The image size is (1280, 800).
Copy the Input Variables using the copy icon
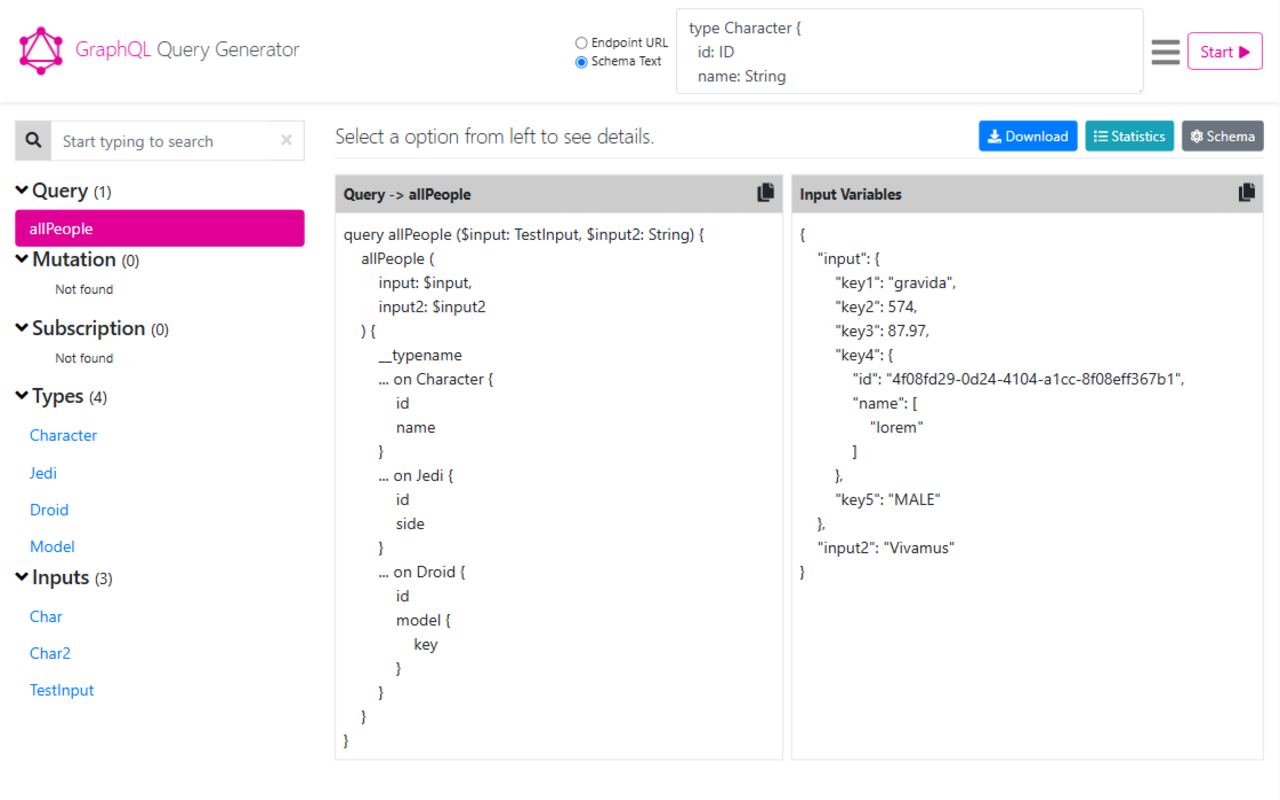click(x=1246, y=193)
